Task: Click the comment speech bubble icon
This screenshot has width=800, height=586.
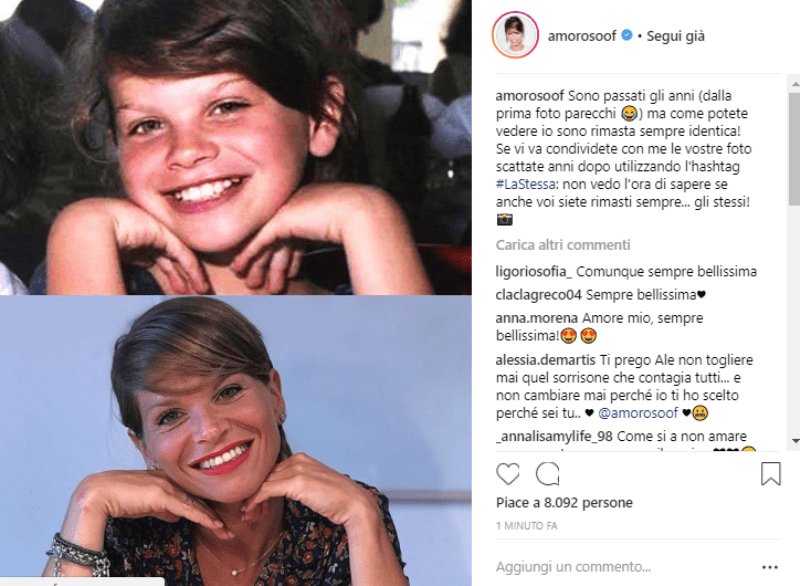Action: (548, 474)
